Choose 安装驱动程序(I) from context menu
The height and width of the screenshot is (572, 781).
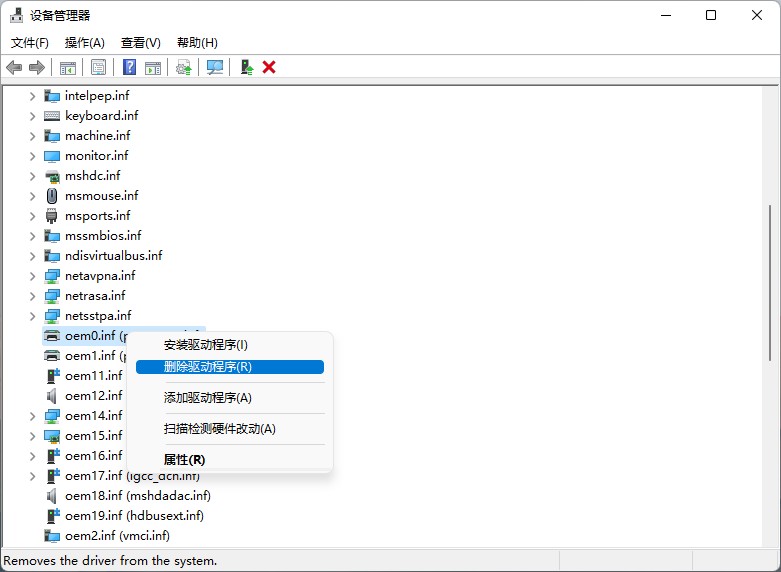230,345
